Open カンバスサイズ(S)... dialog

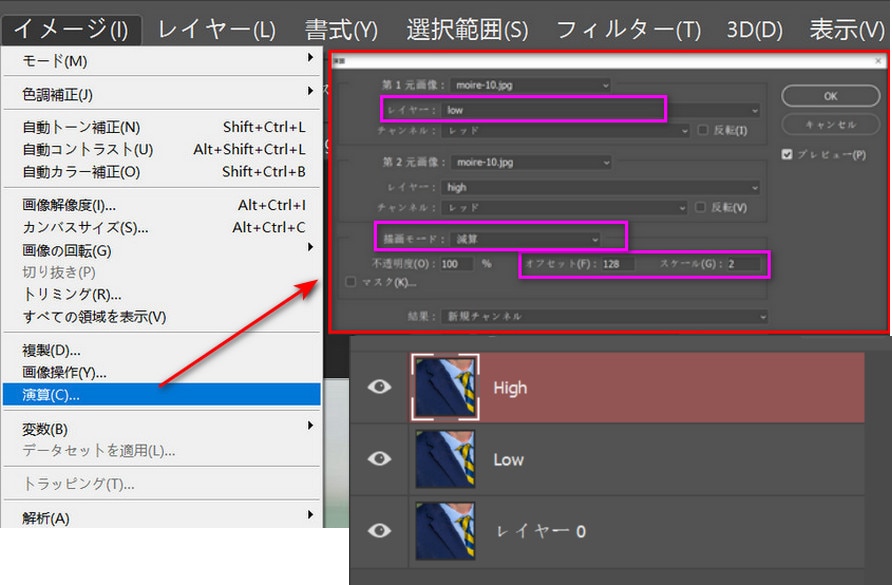pos(162,227)
